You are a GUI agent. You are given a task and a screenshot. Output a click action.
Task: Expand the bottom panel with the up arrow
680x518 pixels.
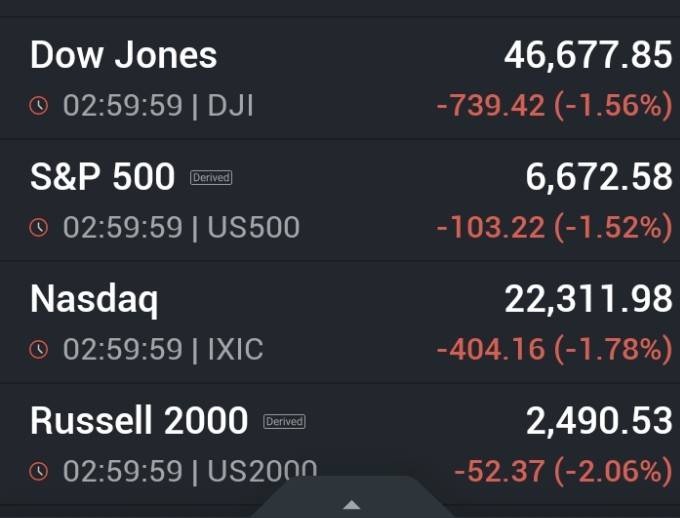tap(352, 505)
